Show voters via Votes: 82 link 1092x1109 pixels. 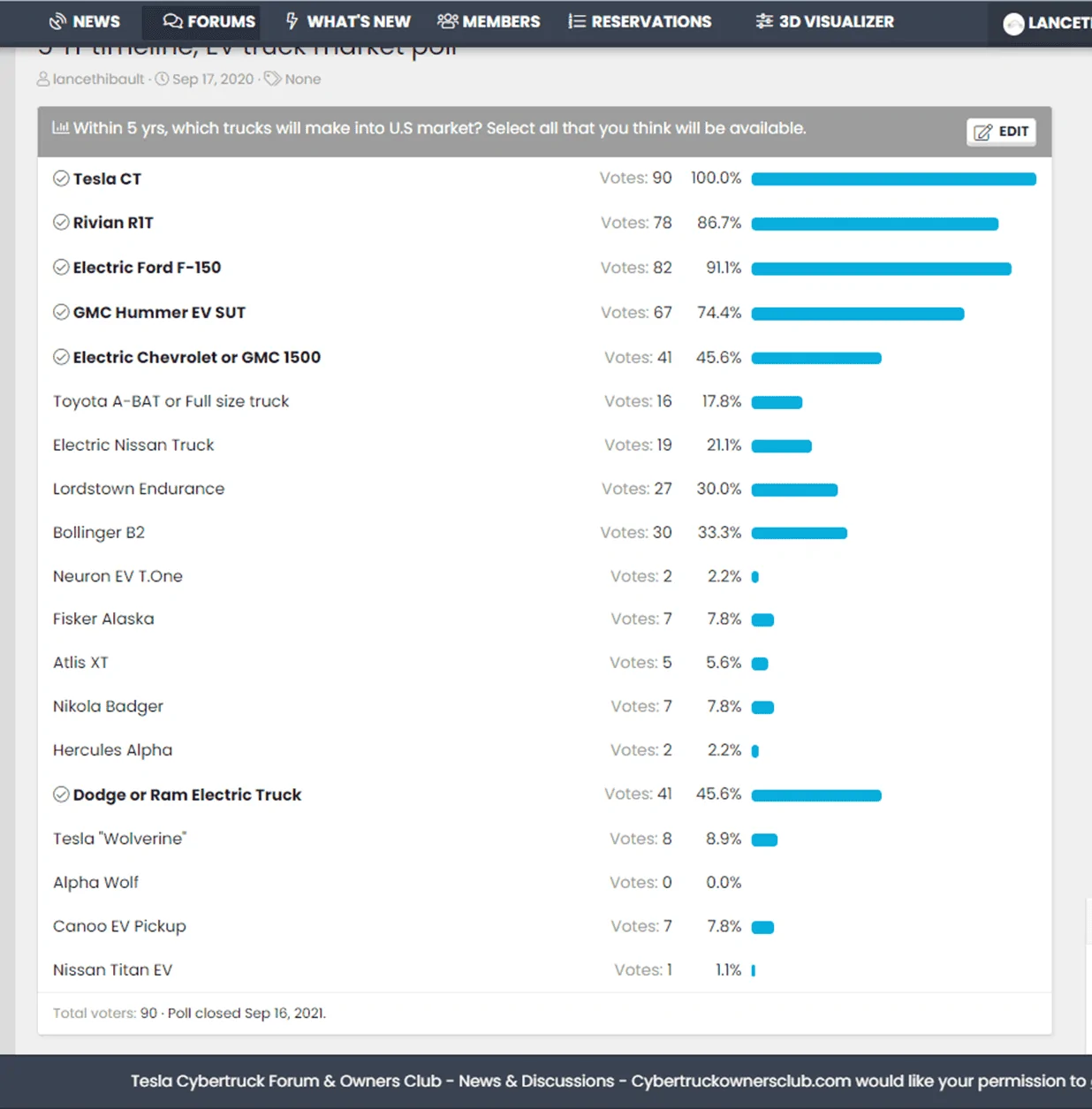[636, 267]
